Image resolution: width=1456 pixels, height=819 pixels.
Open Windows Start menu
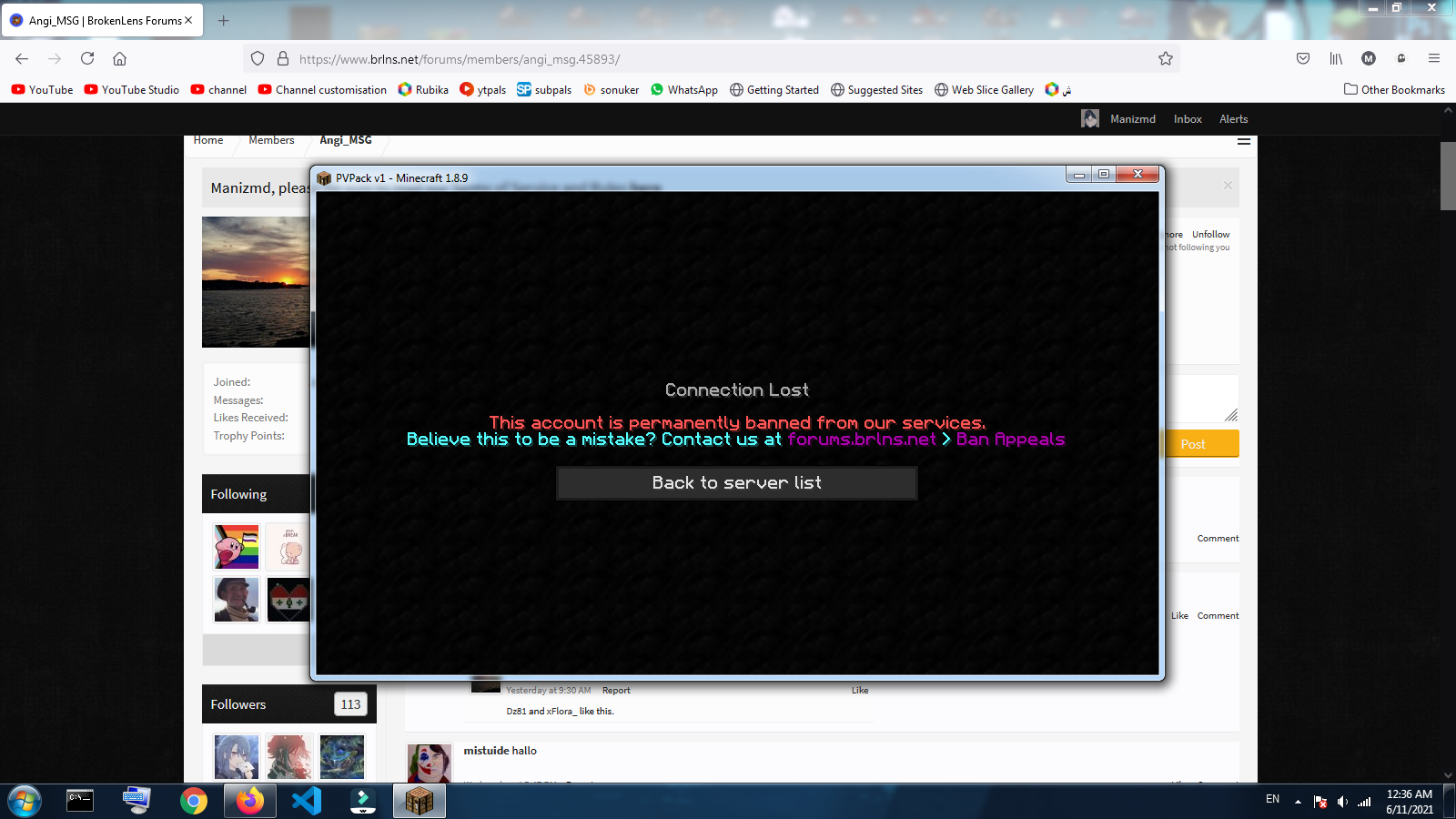[x=25, y=801]
